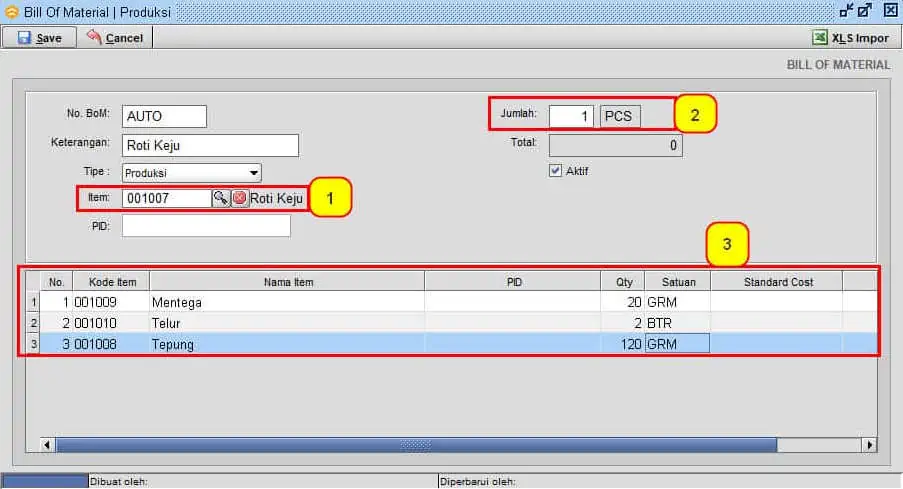The height and width of the screenshot is (489, 903).
Task: Click the Total field
Action: coord(616,145)
